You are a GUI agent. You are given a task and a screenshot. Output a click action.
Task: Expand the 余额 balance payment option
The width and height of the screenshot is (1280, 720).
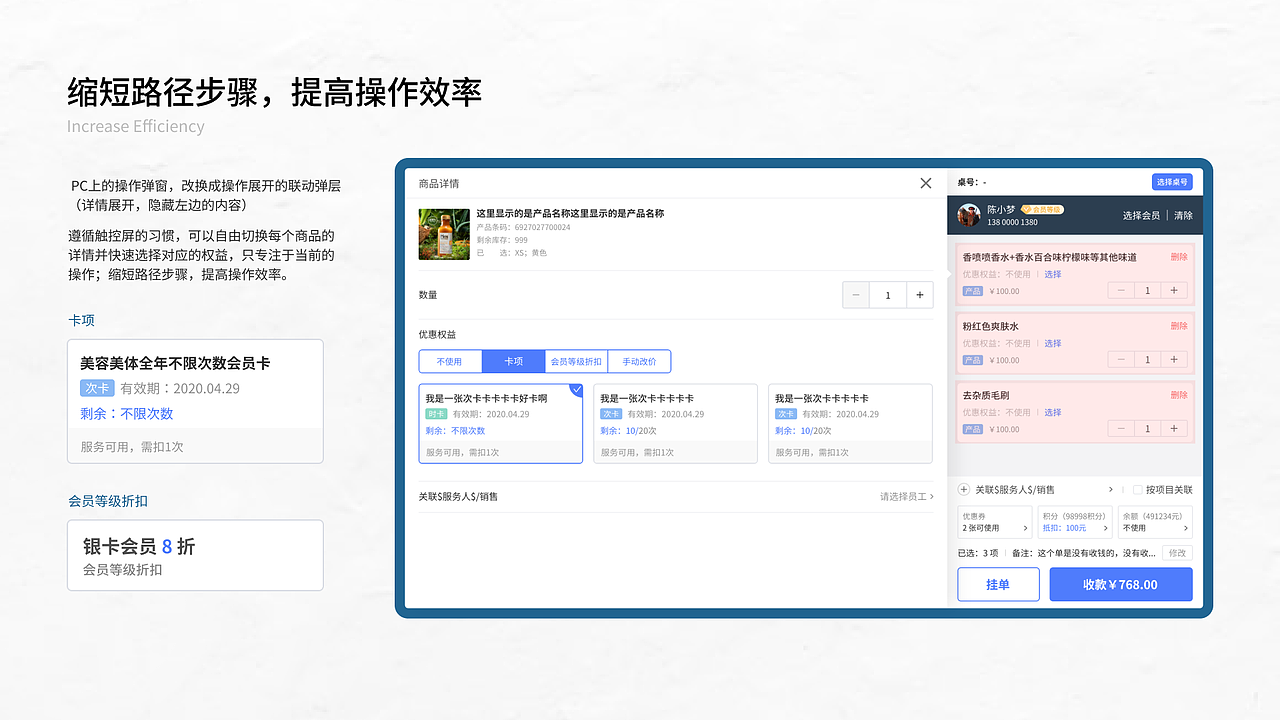1155,522
